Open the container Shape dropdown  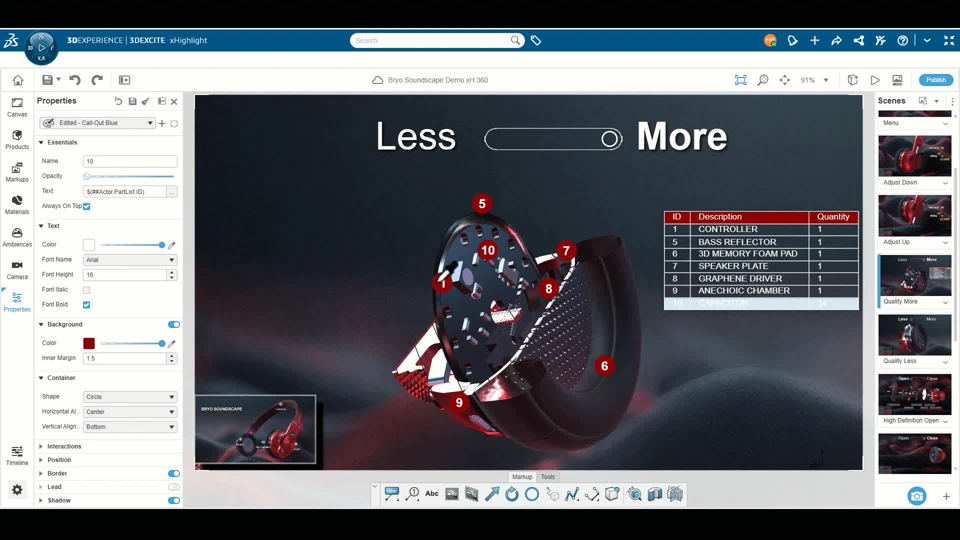pyautogui.click(x=130, y=397)
